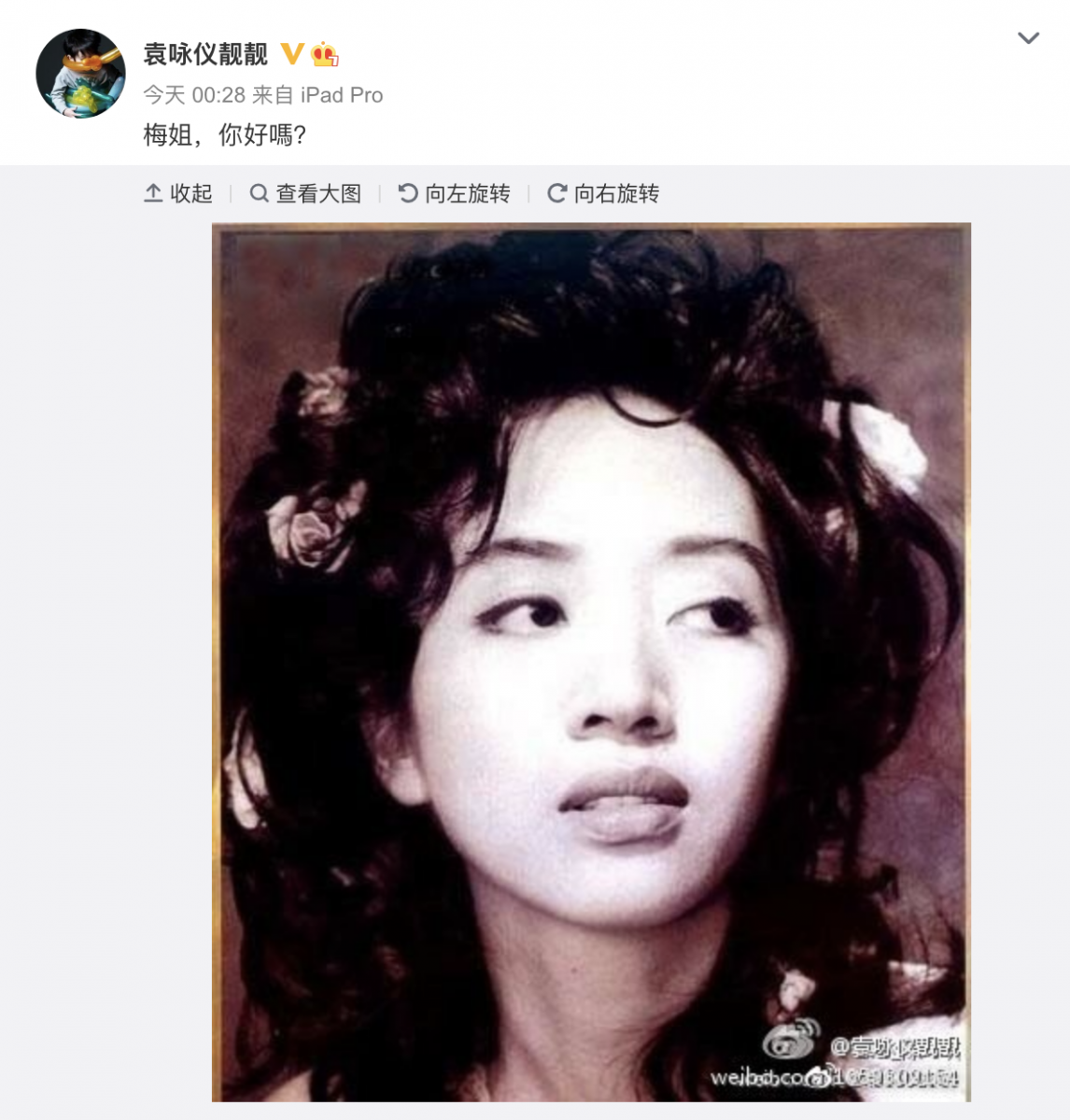Click the 袁咏仪靓靓 profile avatar
1070x1120 pixels.
point(80,74)
